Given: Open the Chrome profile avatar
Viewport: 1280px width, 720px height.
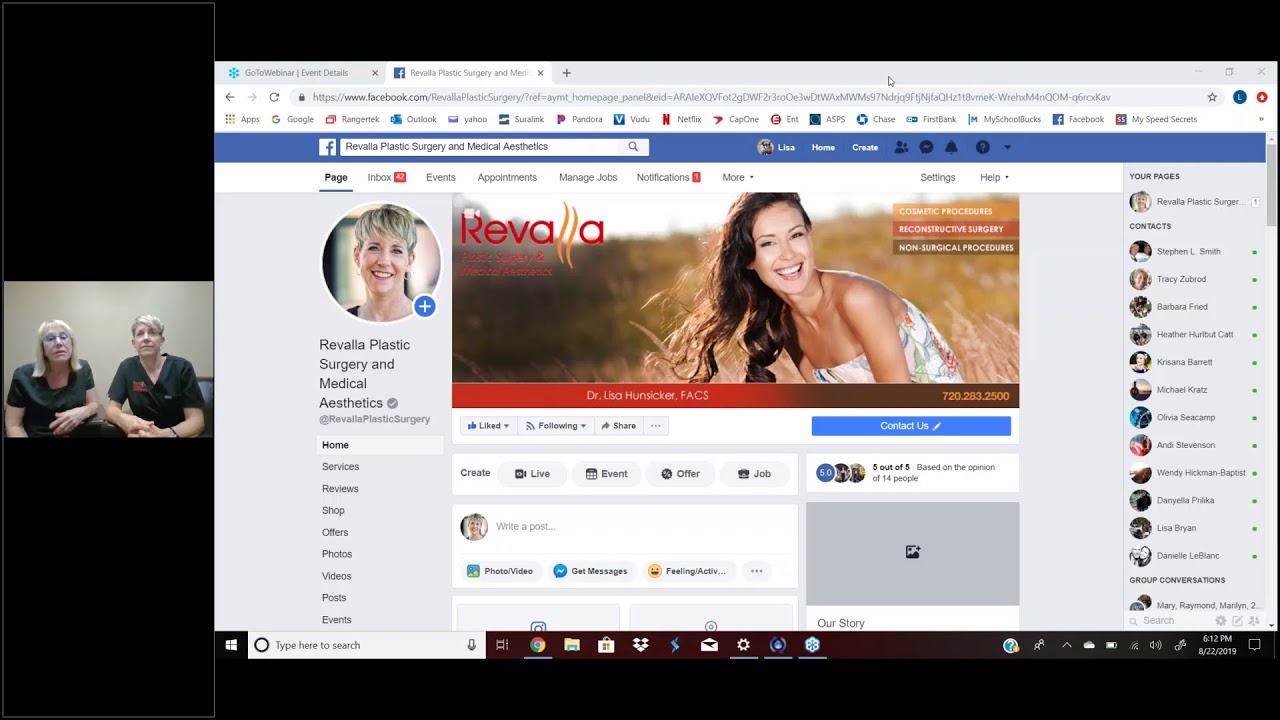Looking at the screenshot, I should (1240, 97).
